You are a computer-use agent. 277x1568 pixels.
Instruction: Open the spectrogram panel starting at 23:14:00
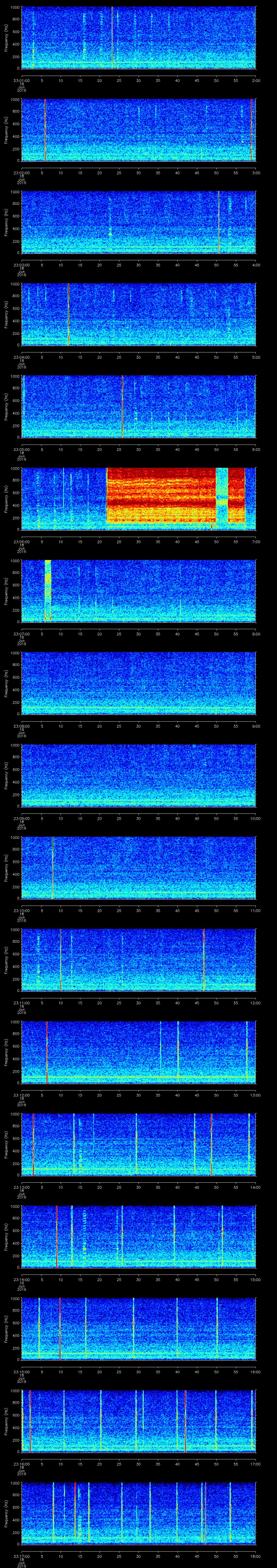(x=138, y=1237)
